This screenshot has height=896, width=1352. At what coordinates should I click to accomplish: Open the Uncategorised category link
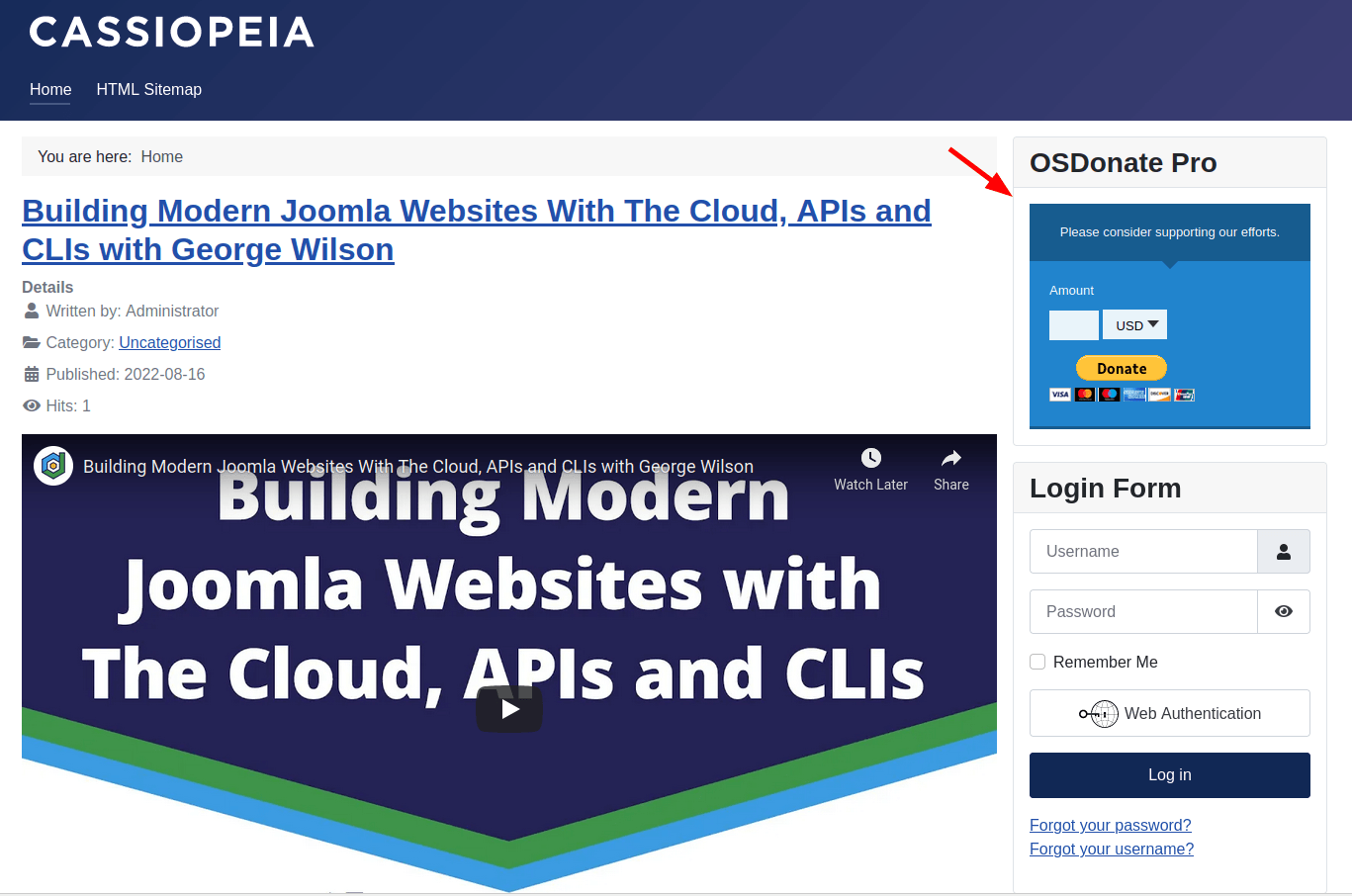(170, 342)
